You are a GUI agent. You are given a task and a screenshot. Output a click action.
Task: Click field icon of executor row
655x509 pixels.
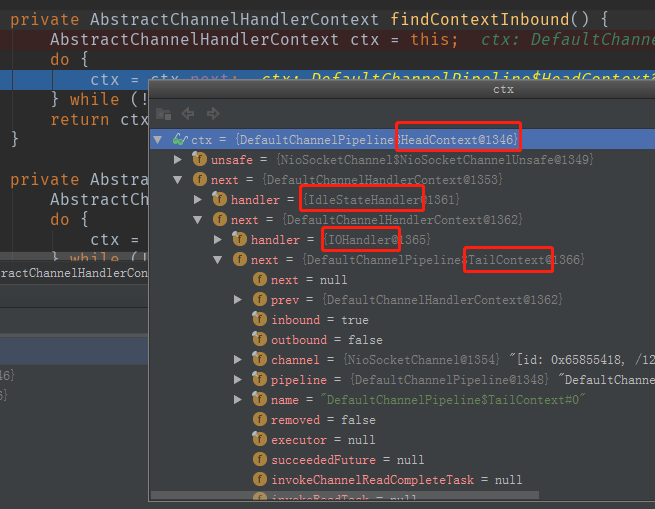coord(259,440)
